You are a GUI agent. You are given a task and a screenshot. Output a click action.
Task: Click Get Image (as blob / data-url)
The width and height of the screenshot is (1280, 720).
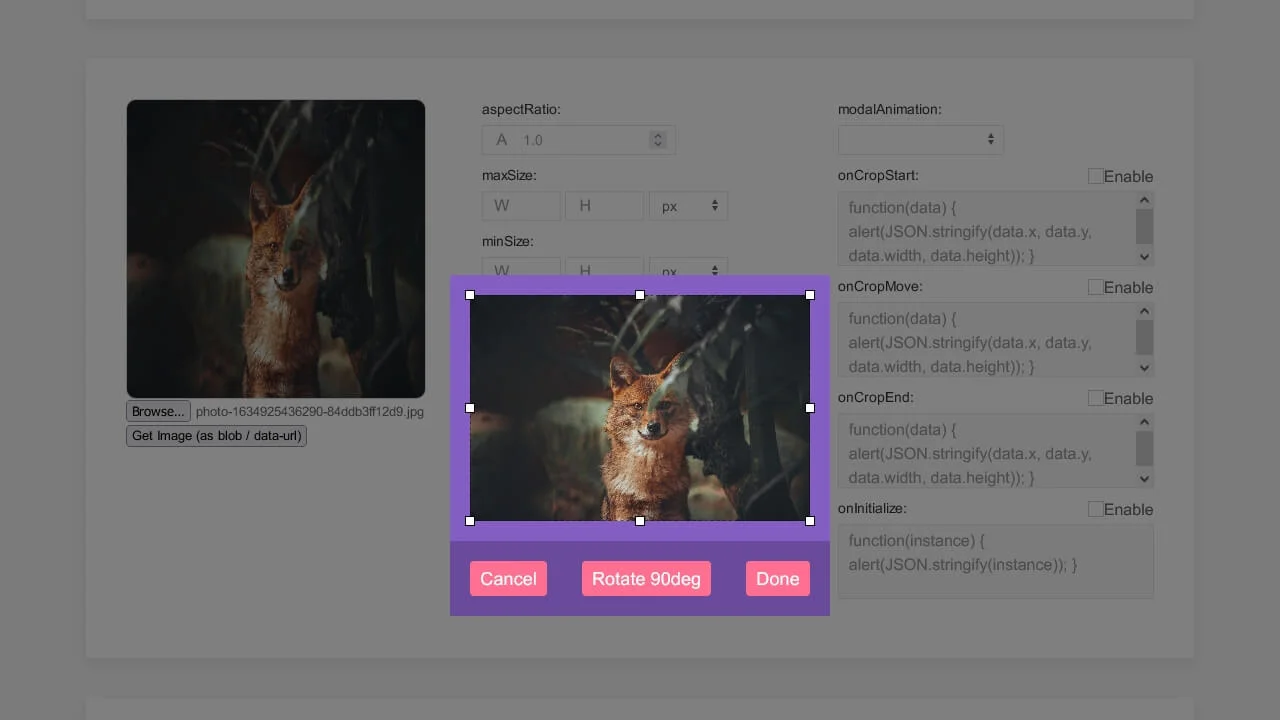[x=215, y=435]
